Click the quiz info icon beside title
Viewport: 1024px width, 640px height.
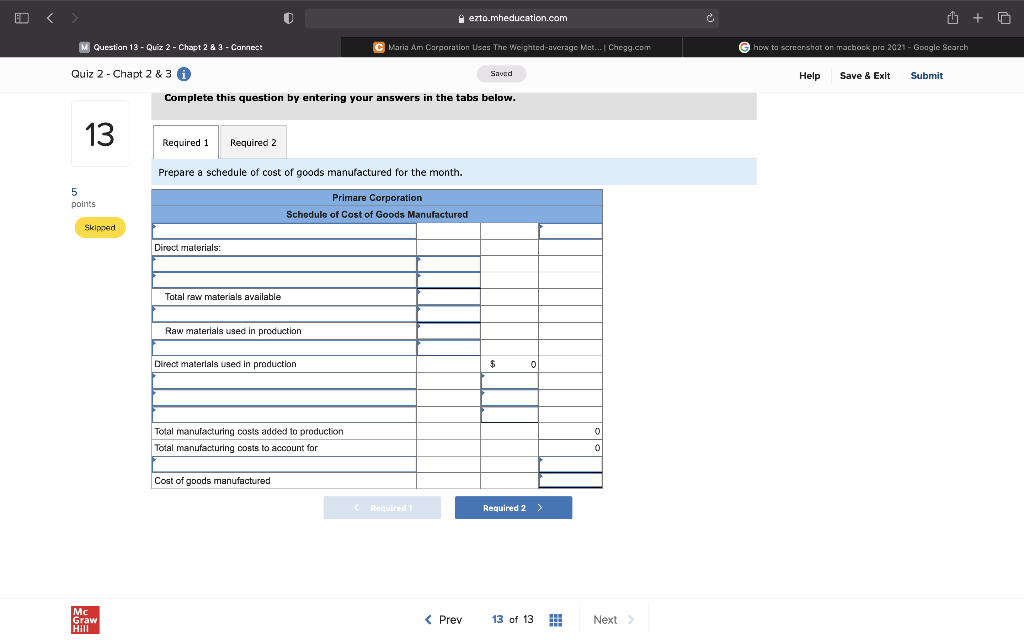(184, 74)
